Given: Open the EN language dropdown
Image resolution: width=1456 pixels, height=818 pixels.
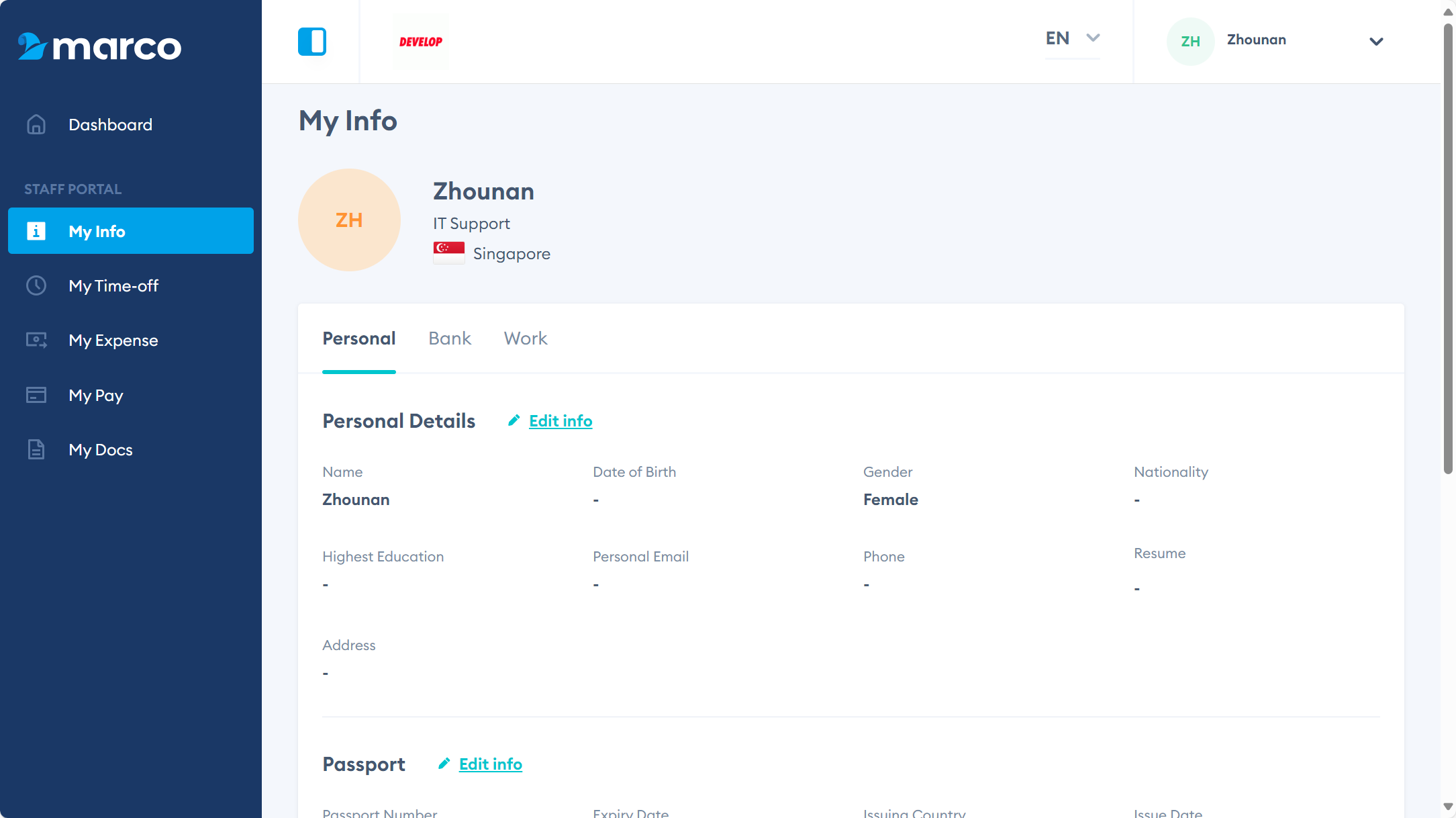Looking at the screenshot, I should [1072, 39].
